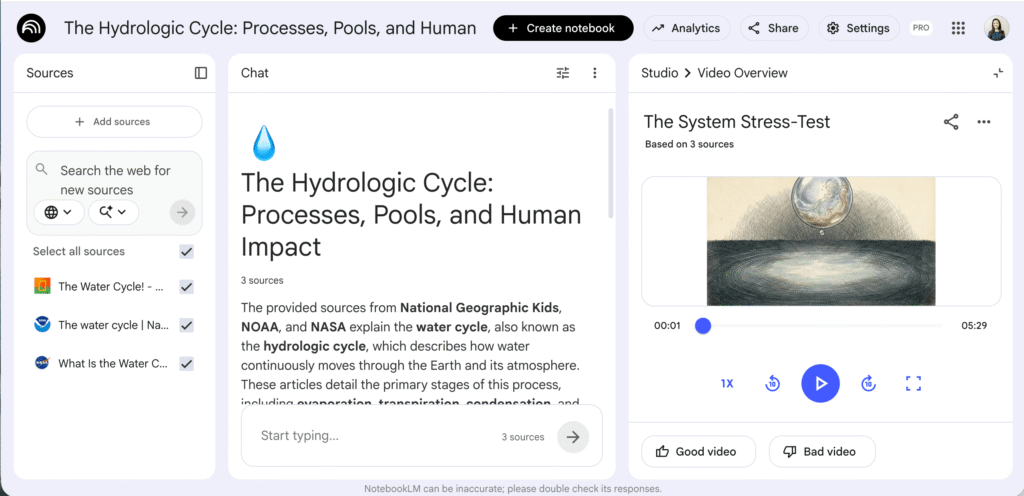Image resolution: width=1024 pixels, height=496 pixels.
Task: Click the PRO badge
Action: 921,28
